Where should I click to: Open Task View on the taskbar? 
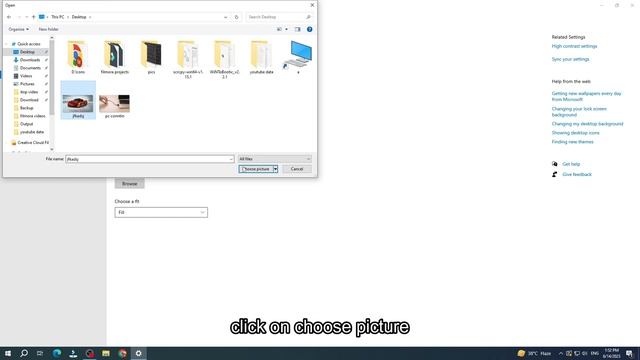[40, 353]
